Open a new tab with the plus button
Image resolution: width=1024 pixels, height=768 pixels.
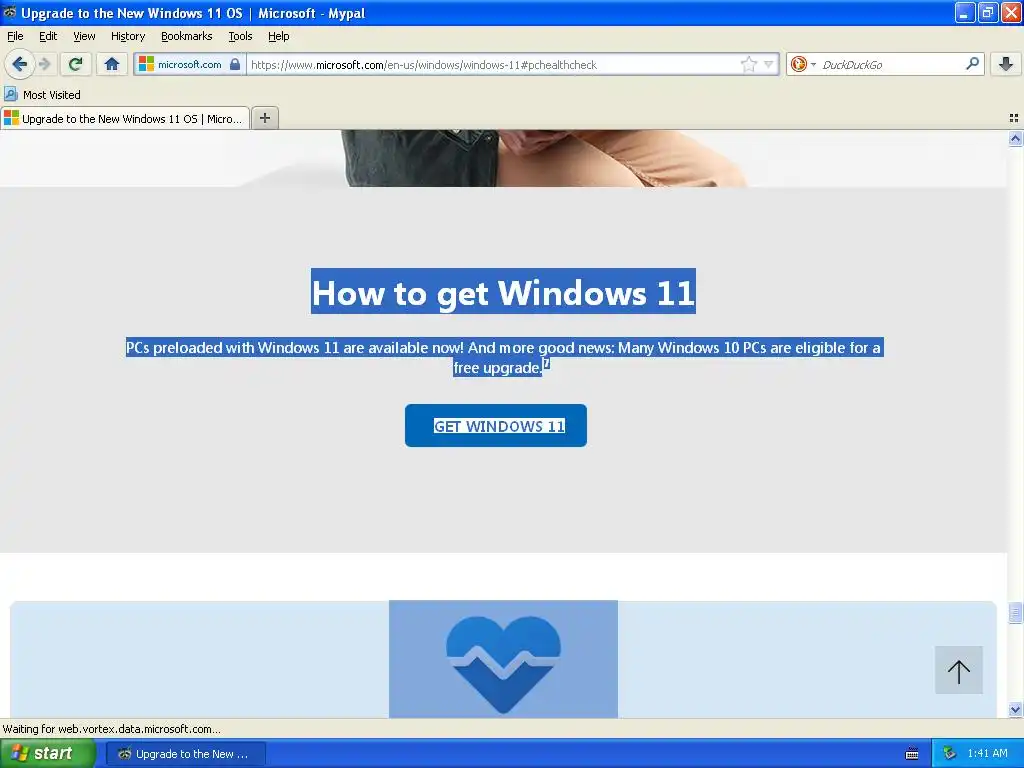pos(264,118)
